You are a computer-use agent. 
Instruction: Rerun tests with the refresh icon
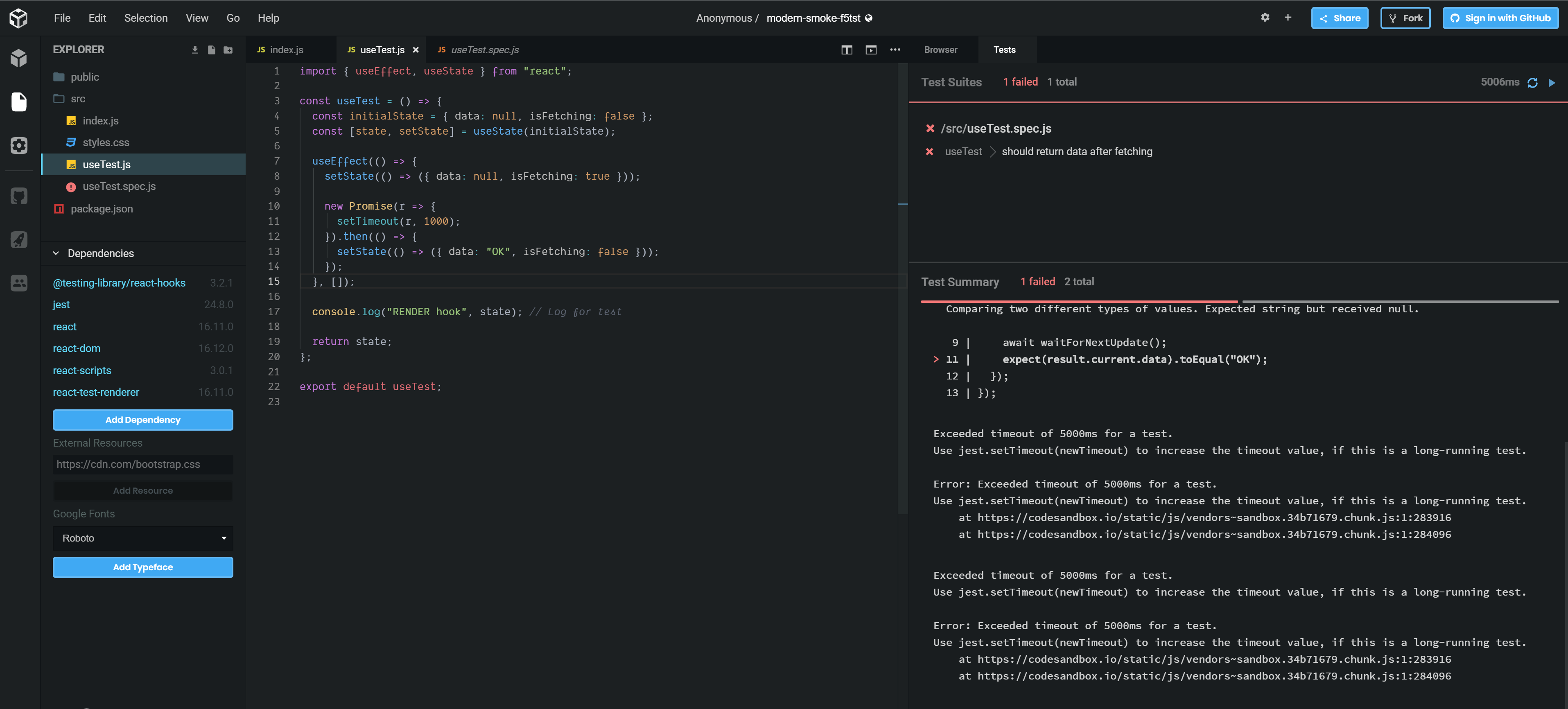tap(1533, 82)
